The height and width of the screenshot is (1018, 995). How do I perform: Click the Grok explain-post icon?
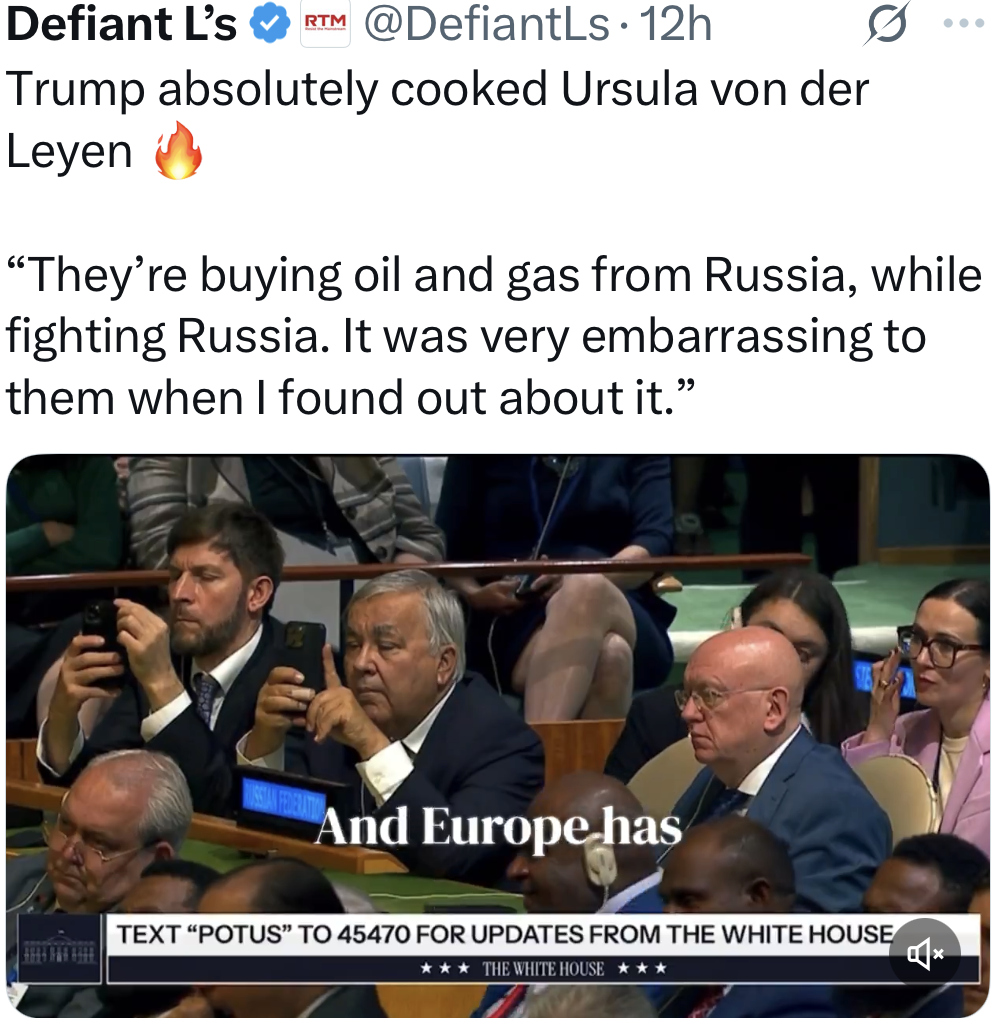tap(887, 24)
